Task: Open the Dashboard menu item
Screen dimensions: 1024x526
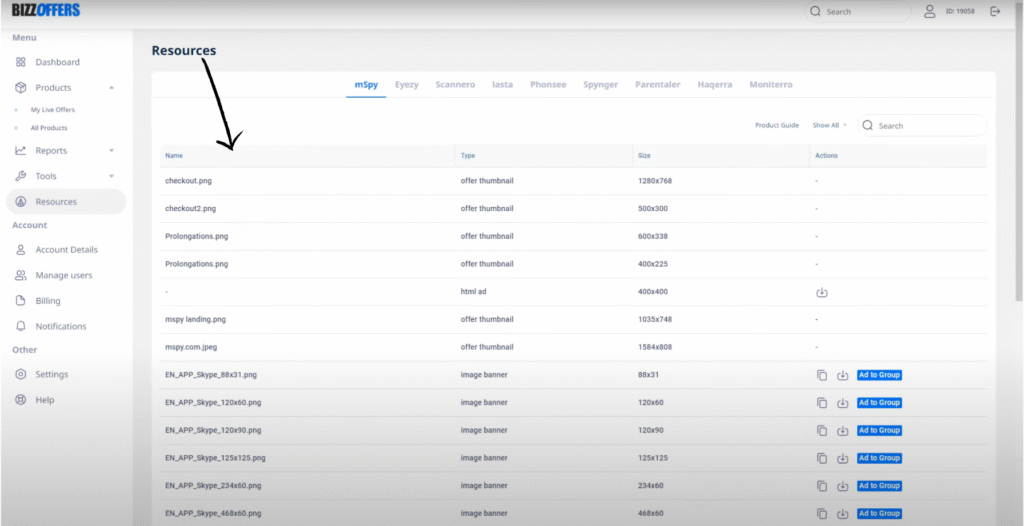Action: click(57, 62)
